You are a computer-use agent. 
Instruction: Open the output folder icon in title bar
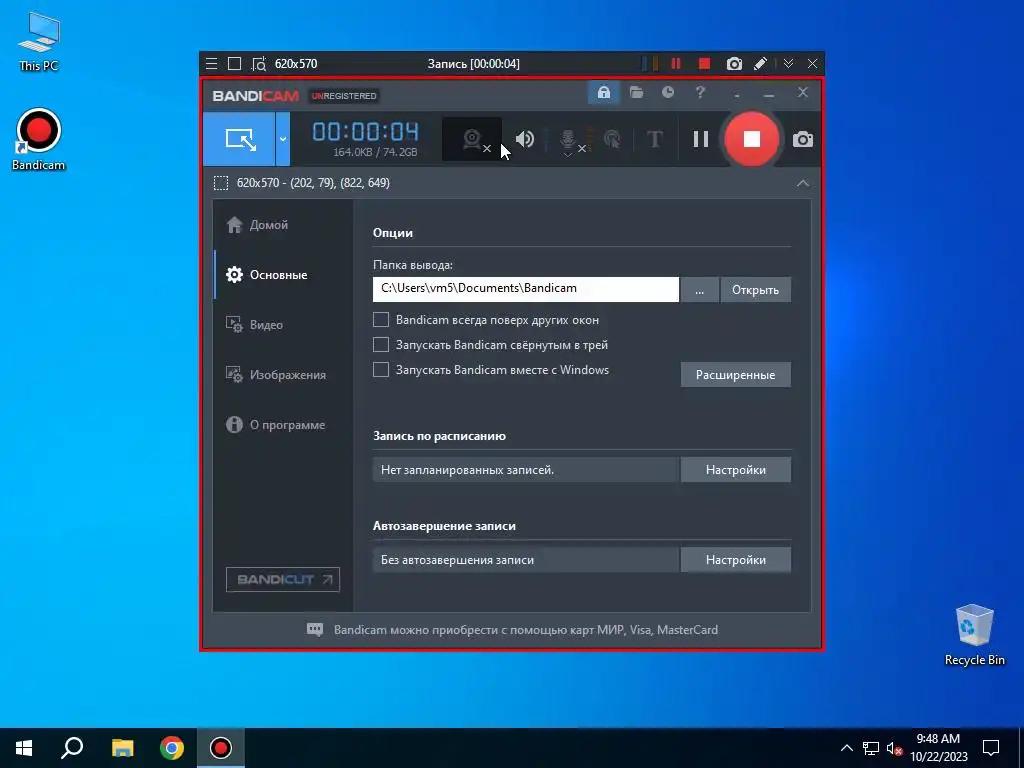(636, 93)
